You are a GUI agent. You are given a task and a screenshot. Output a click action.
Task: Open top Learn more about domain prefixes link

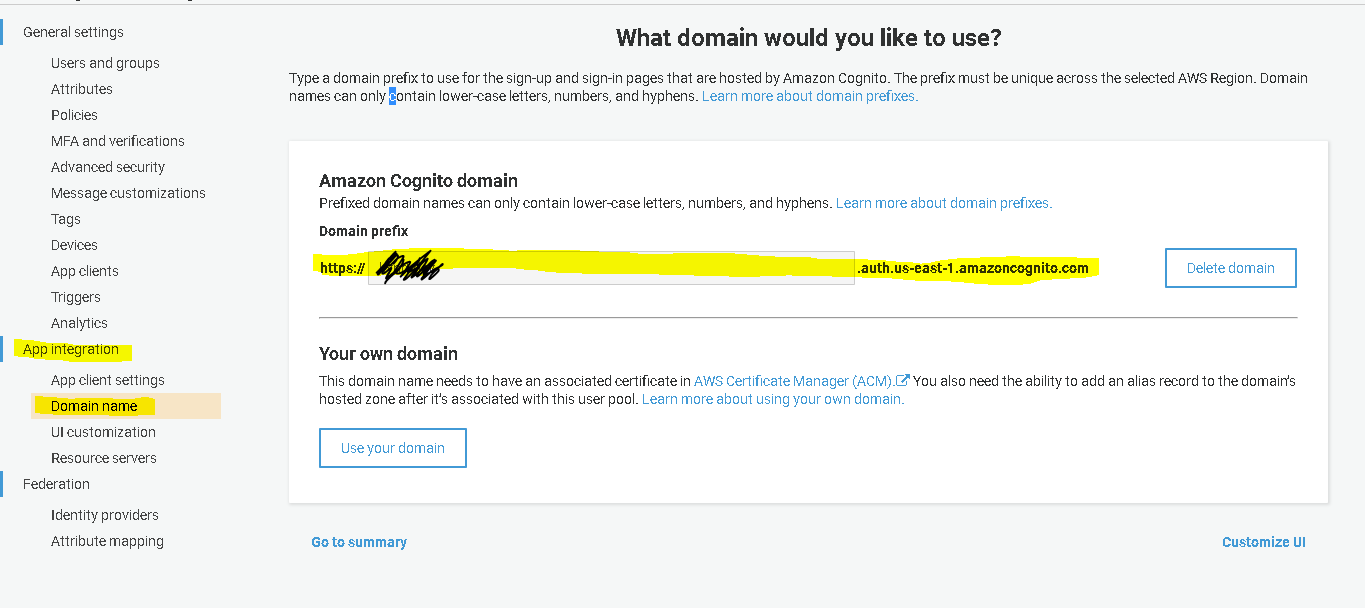tap(810, 96)
